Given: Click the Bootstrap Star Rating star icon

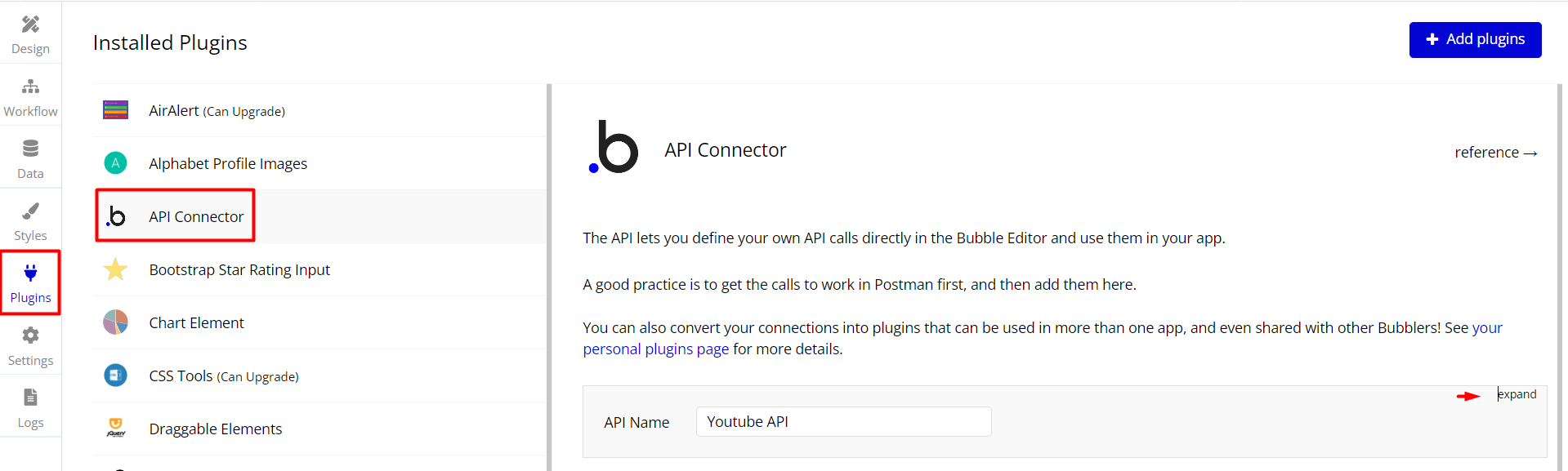Looking at the screenshot, I should [115, 269].
